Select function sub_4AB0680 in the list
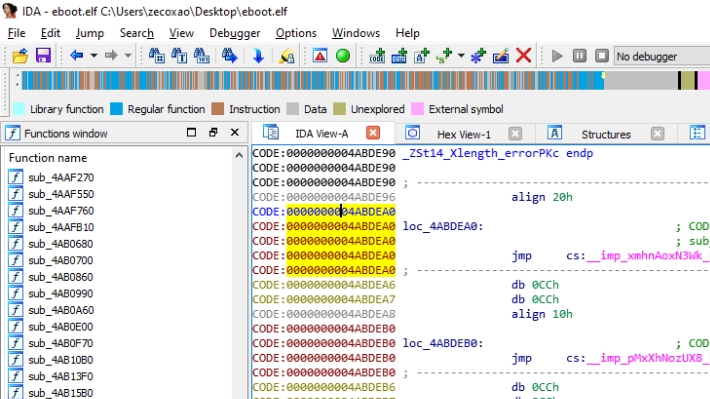 61,244
